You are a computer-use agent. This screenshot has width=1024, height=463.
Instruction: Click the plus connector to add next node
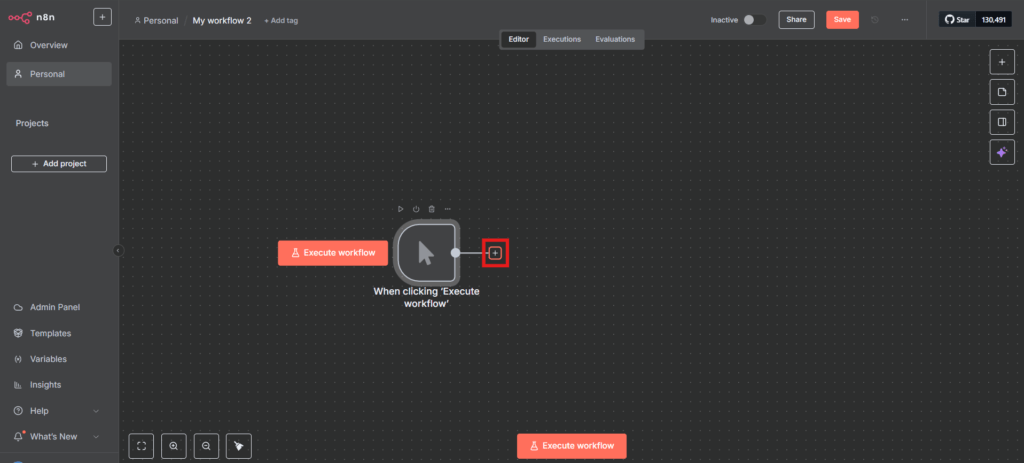[495, 253]
